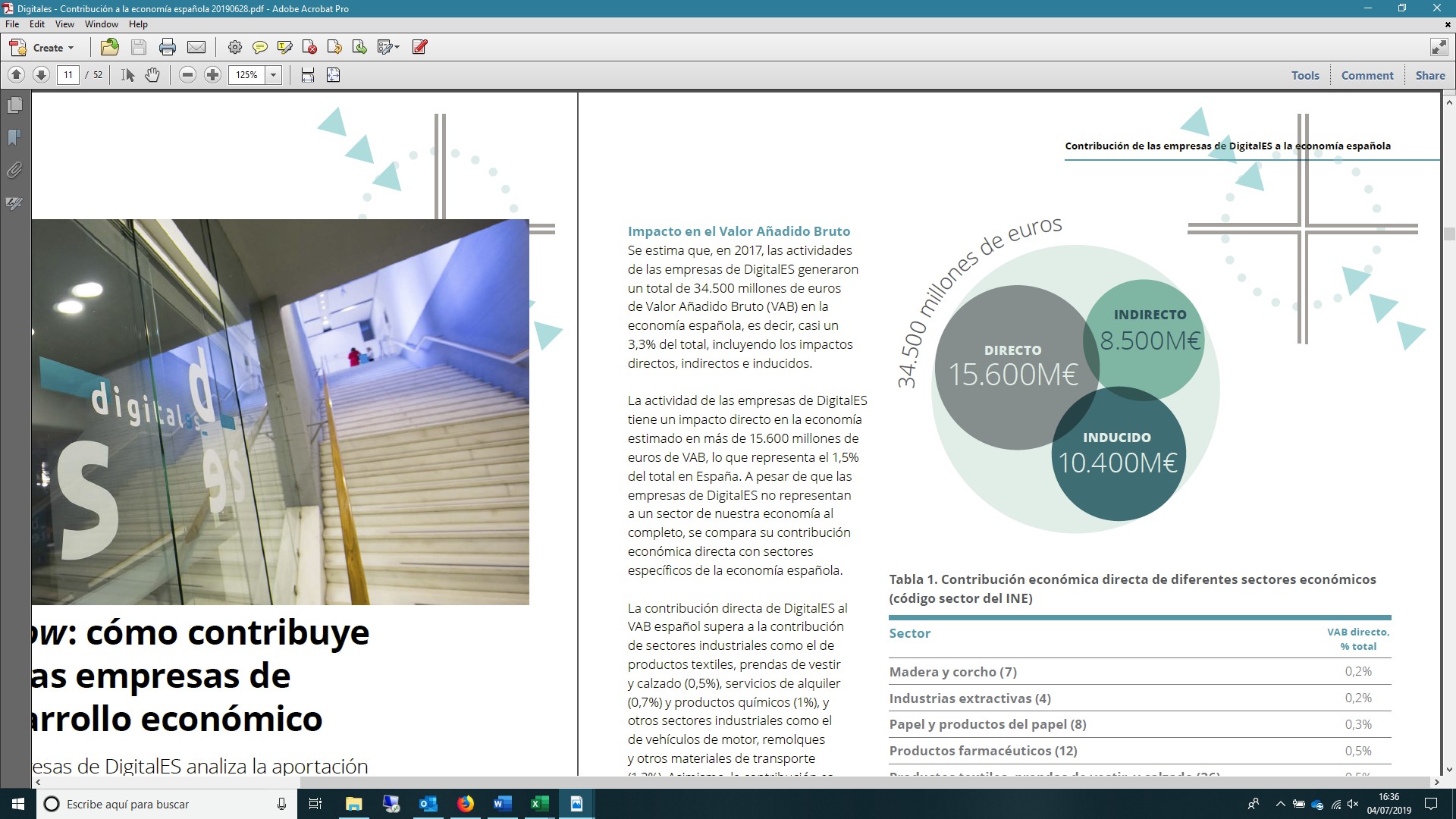Image resolution: width=1456 pixels, height=819 pixels.
Task: Print the document with the printer icon
Action: pyautogui.click(x=168, y=48)
